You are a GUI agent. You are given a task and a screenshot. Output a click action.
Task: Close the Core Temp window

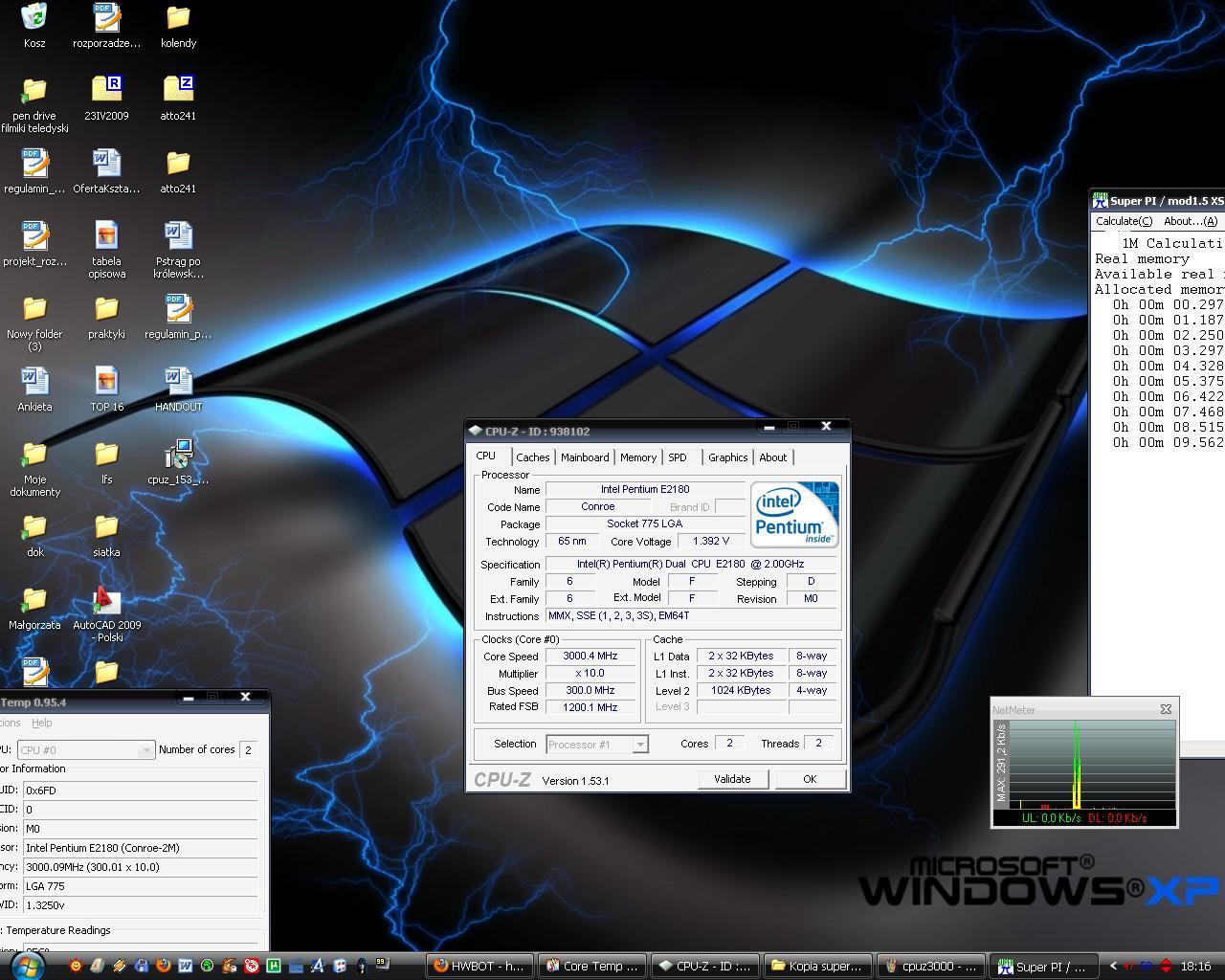coord(245,697)
